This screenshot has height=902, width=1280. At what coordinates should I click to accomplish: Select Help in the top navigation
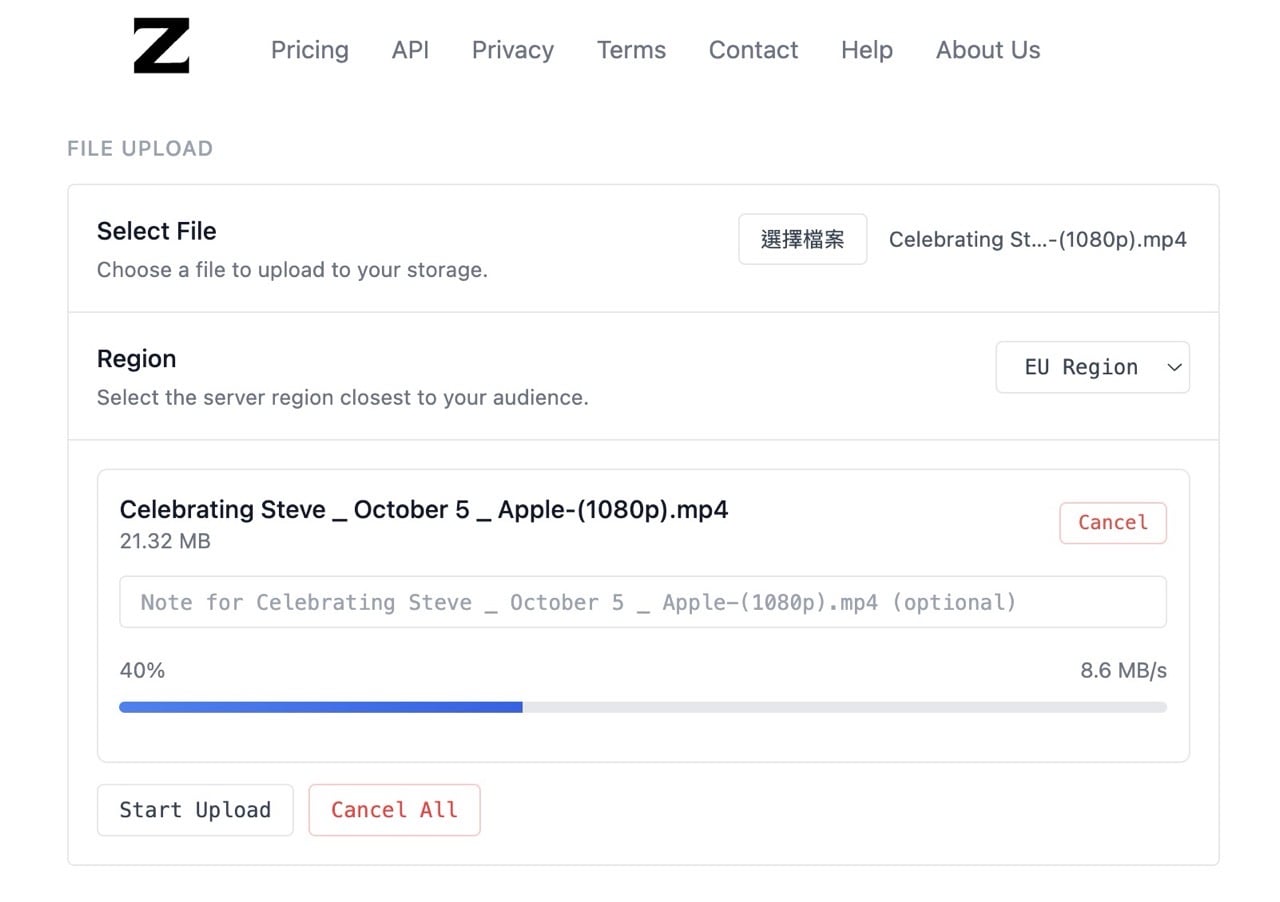click(866, 50)
